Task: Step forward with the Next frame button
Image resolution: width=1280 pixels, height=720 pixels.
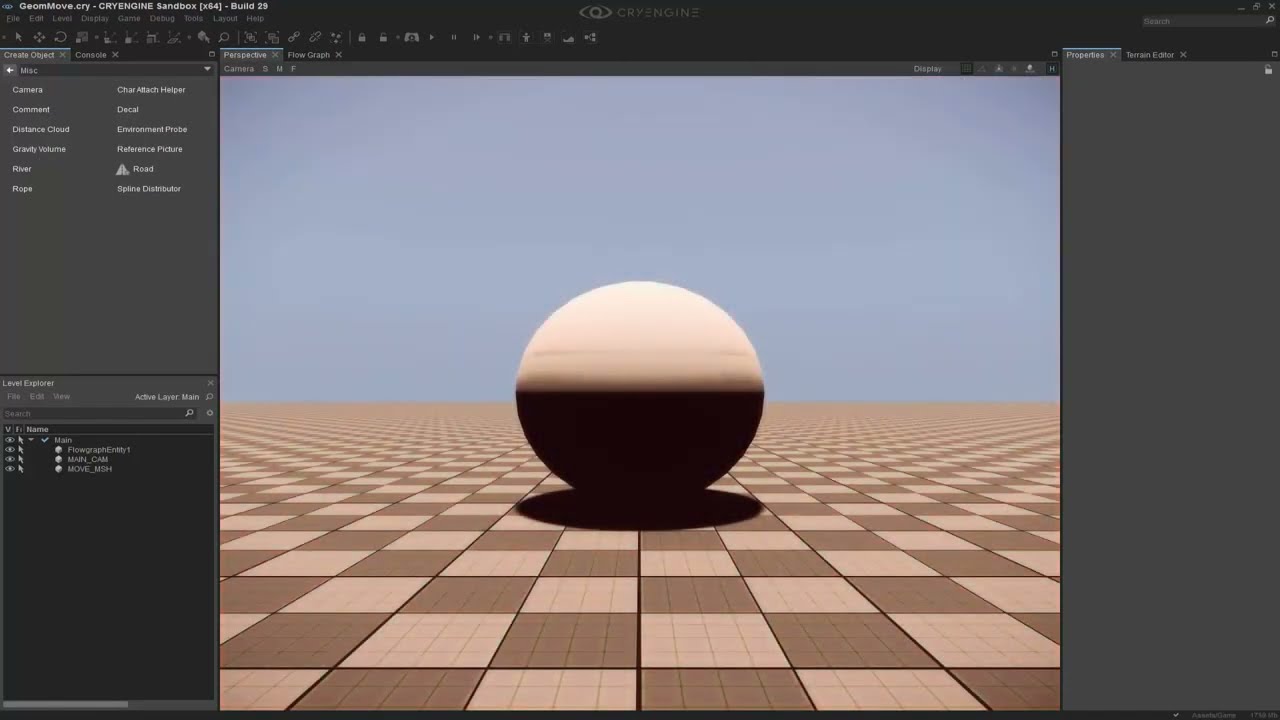Action: pos(476,37)
